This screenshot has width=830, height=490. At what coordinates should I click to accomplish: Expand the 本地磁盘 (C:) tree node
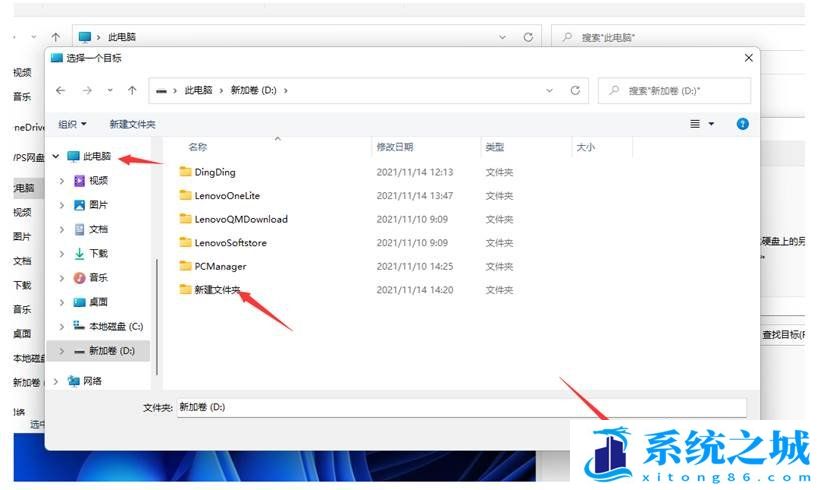pos(62,326)
